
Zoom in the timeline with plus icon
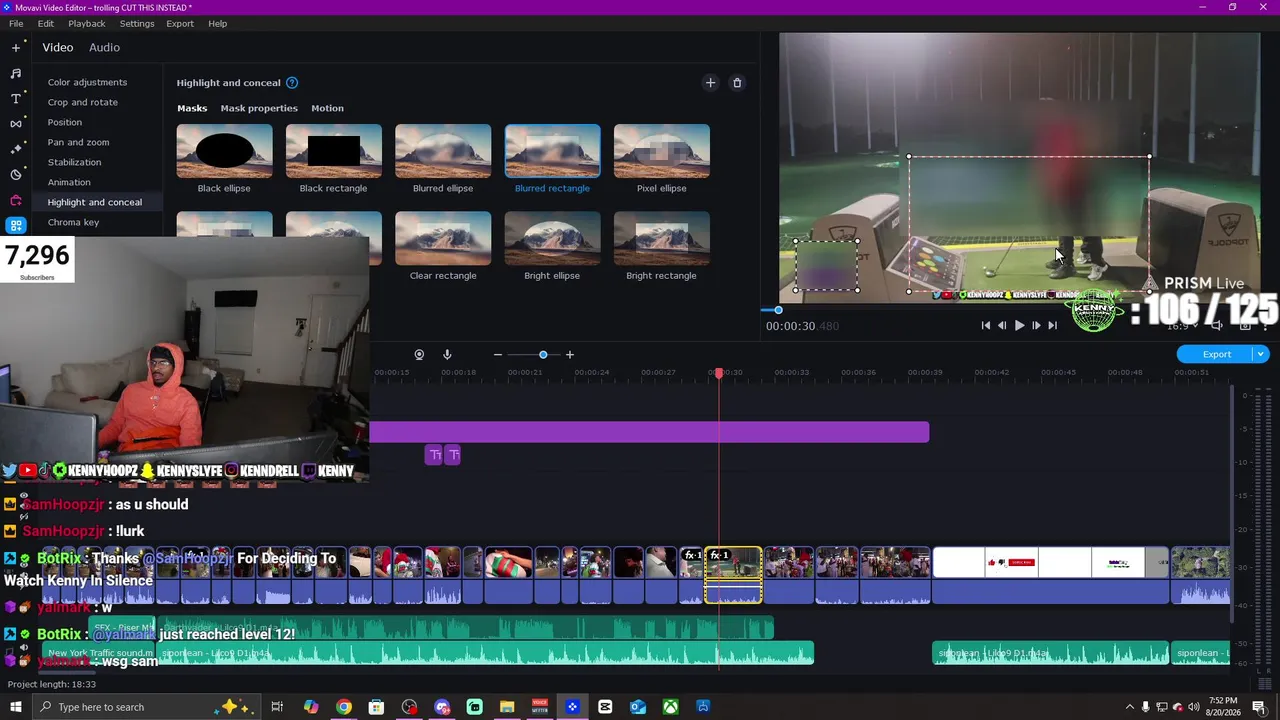tap(570, 355)
